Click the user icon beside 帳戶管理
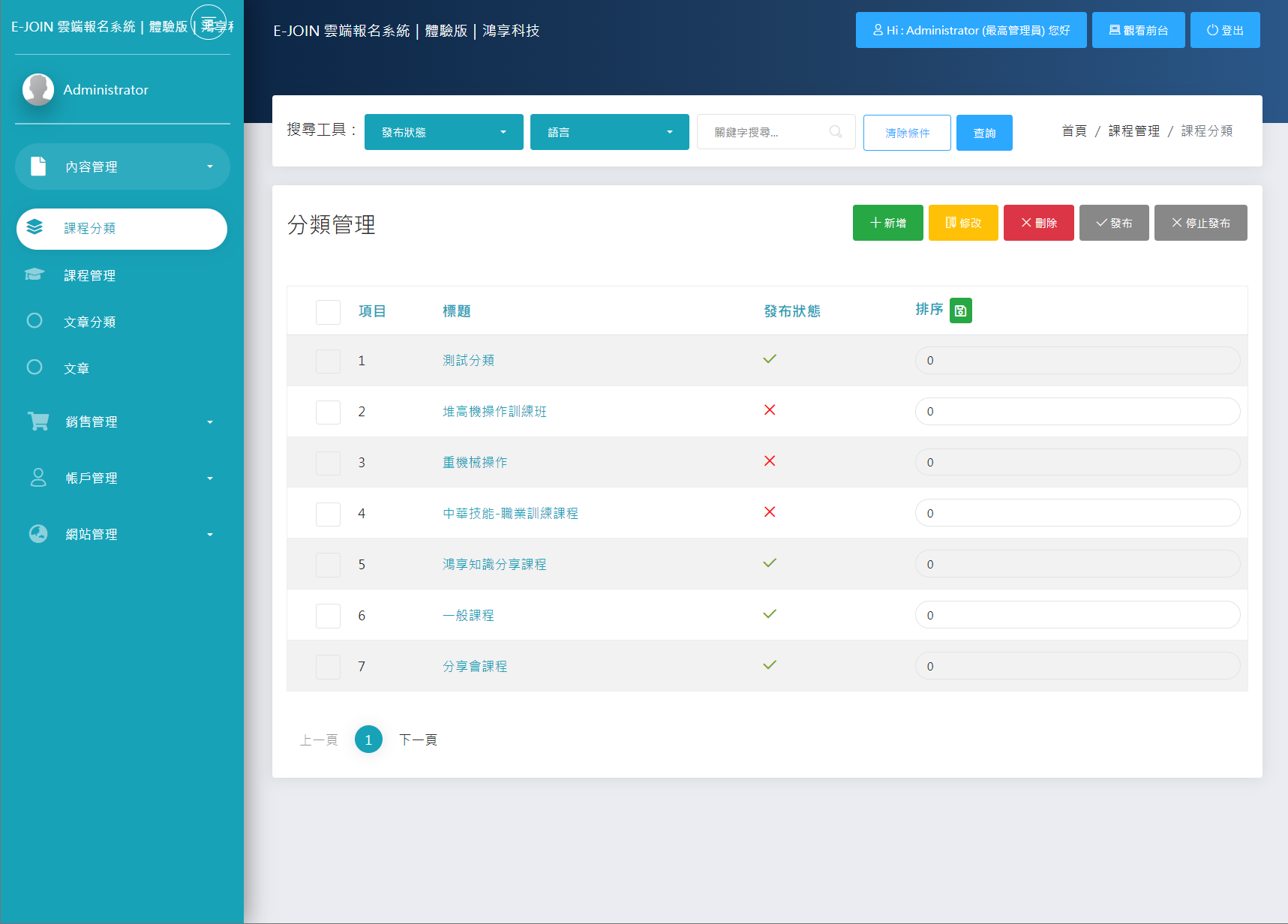Viewport: 1288px width, 924px height. (38, 478)
